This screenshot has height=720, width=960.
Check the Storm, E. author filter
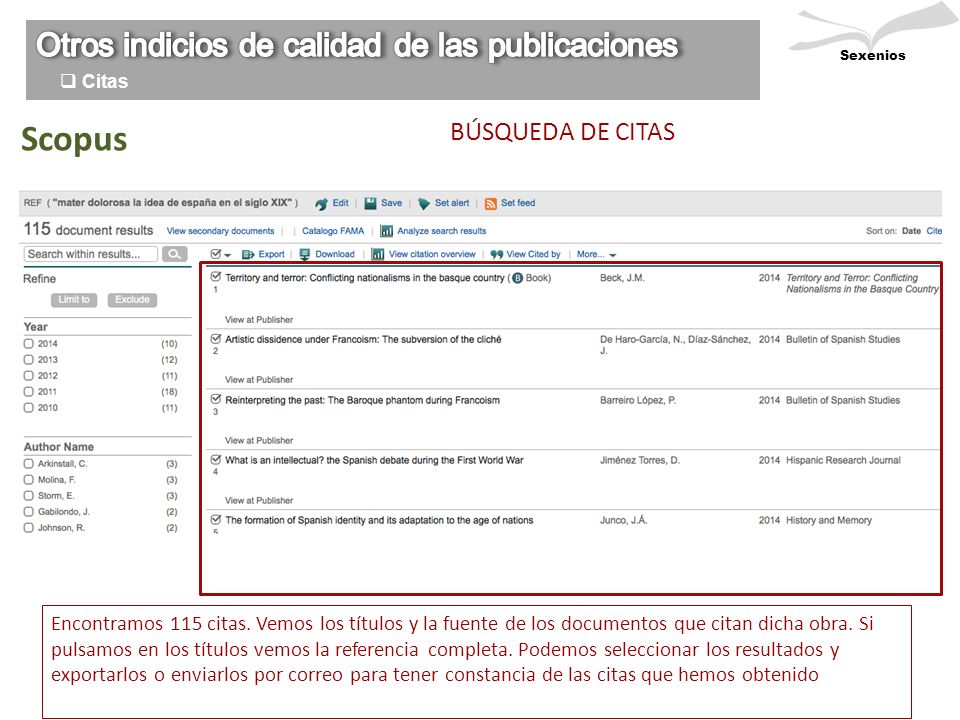(29, 495)
